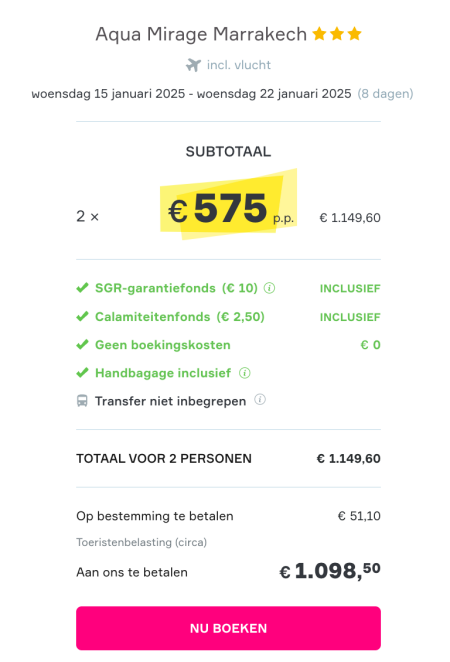Click the airplane icon near incl. vlucht
450x662 pixels.
tap(193, 65)
